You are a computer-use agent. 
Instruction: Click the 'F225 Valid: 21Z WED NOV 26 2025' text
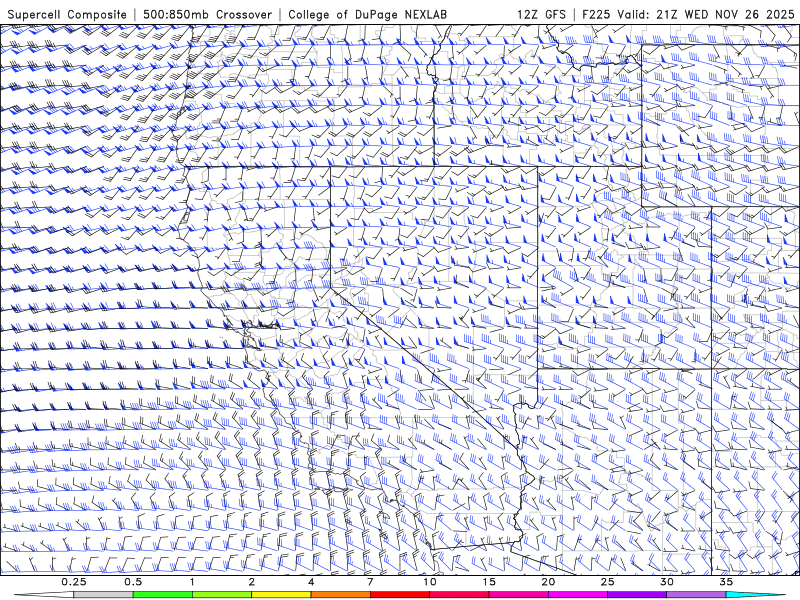(x=688, y=14)
